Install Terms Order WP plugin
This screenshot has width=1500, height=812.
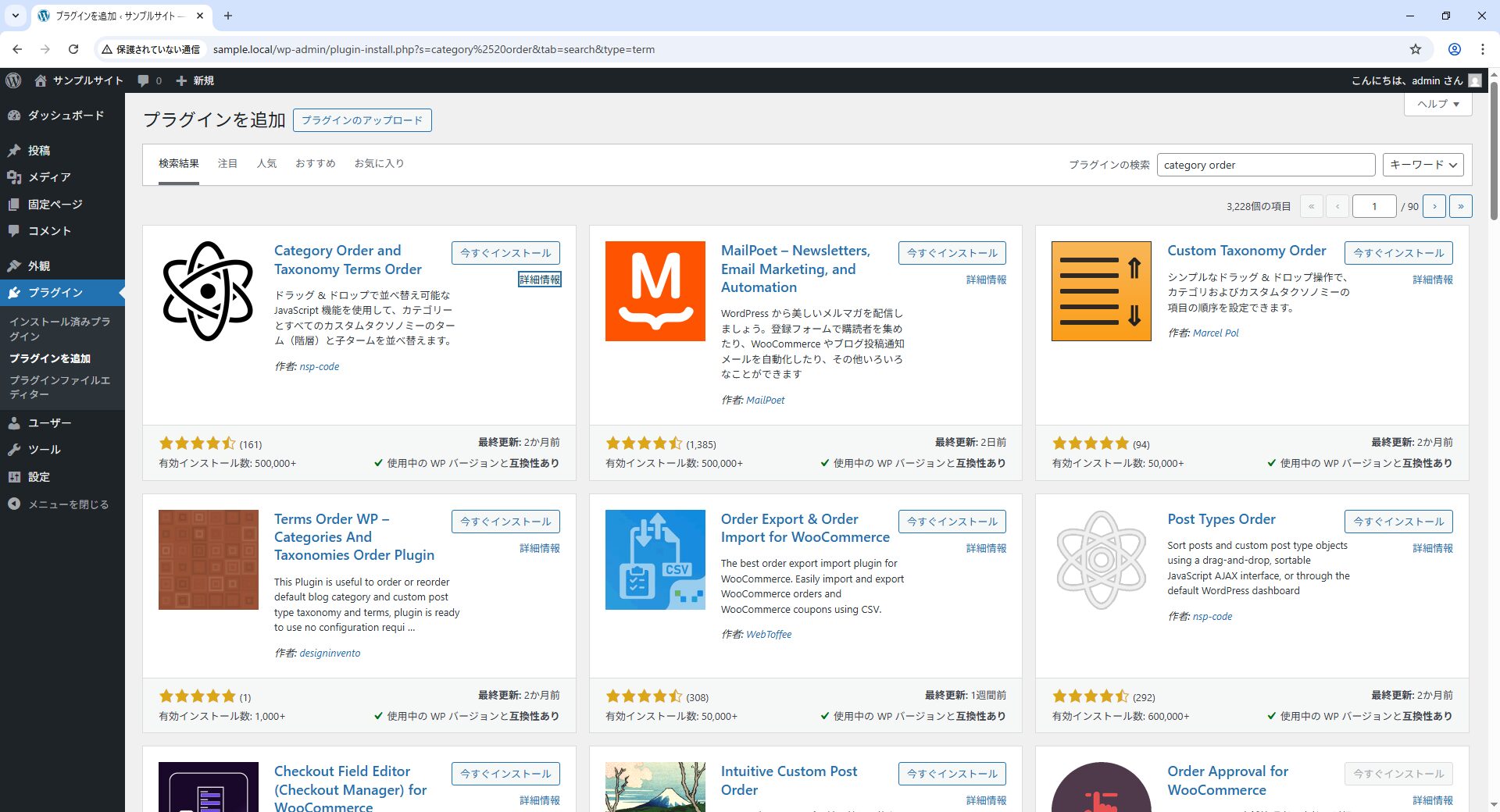(x=505, y=522)
